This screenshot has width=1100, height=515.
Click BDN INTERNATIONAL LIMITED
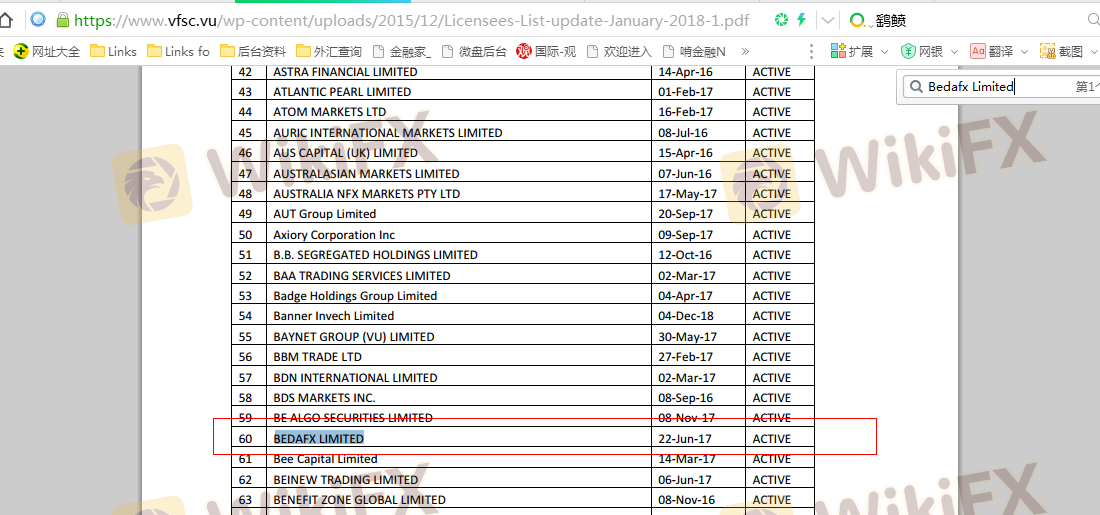coord(355,377)
